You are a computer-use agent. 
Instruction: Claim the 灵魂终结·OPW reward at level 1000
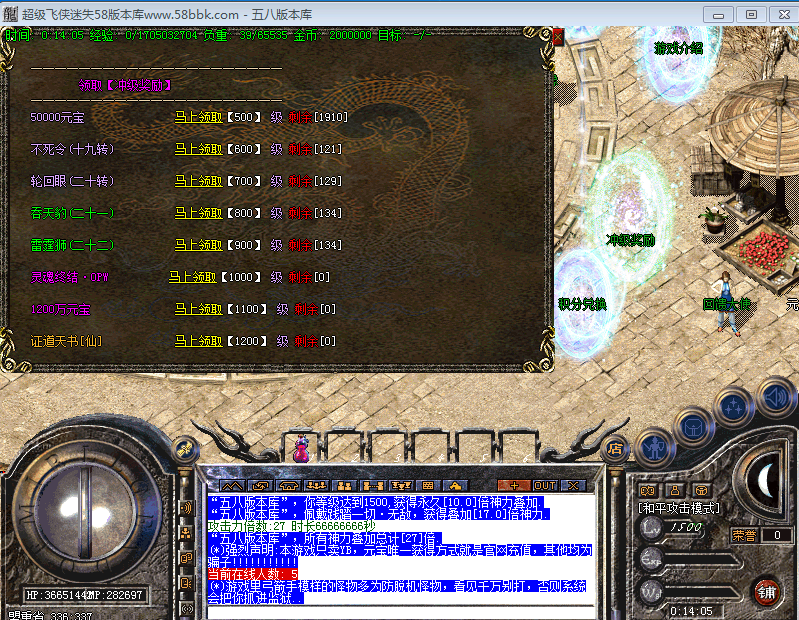(193, 277)
